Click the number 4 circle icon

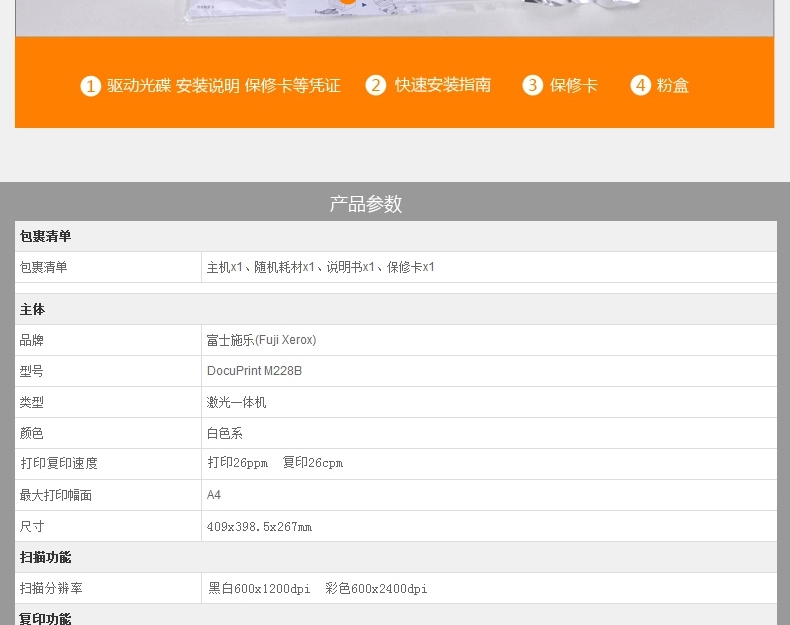(640, 85)
